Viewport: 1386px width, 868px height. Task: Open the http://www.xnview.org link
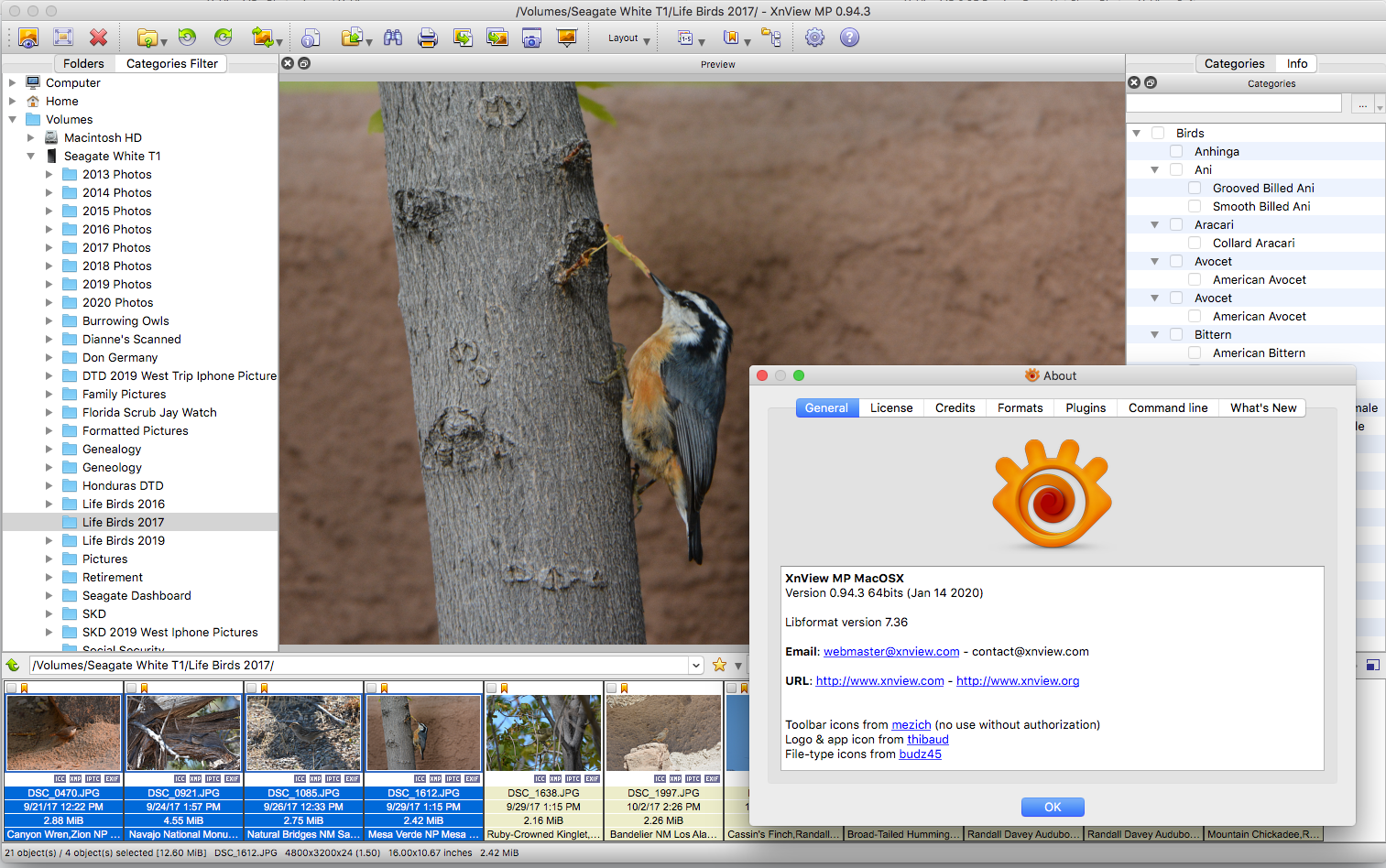[x=1018, y=680]
